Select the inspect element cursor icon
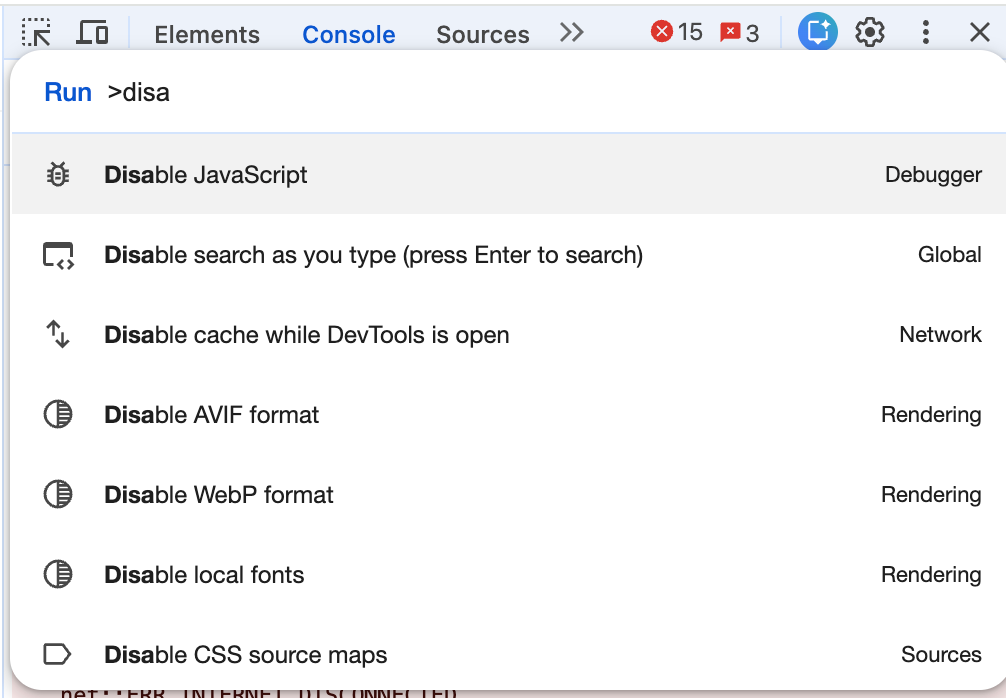Screen dimensions: 1006x698 pyautogui.click(x=38, y=31)
